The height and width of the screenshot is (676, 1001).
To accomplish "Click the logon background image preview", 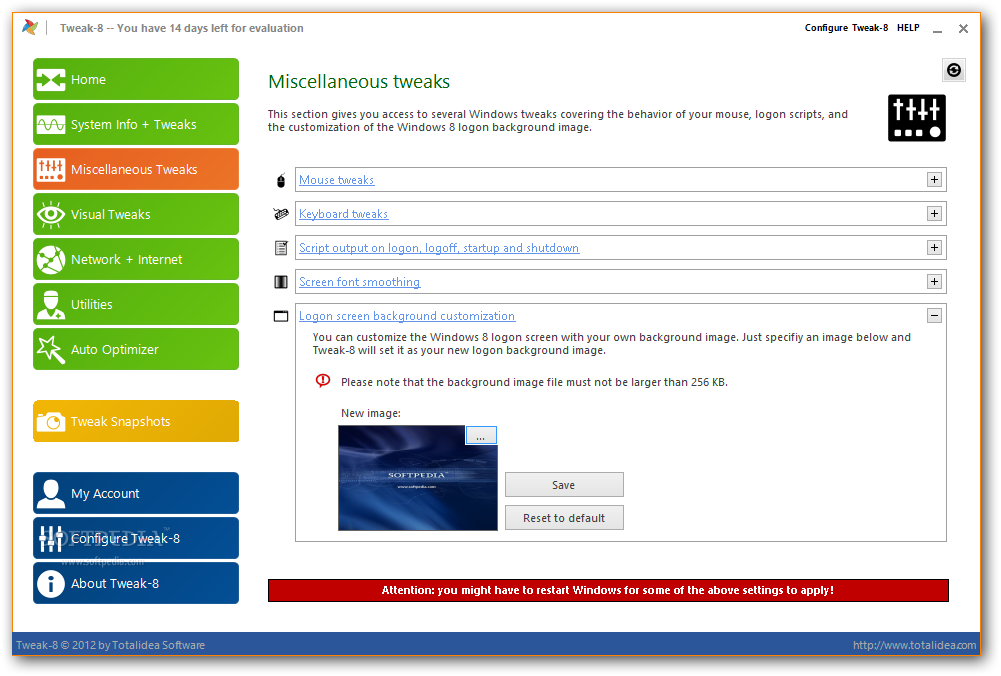I will tap(418, 478).
